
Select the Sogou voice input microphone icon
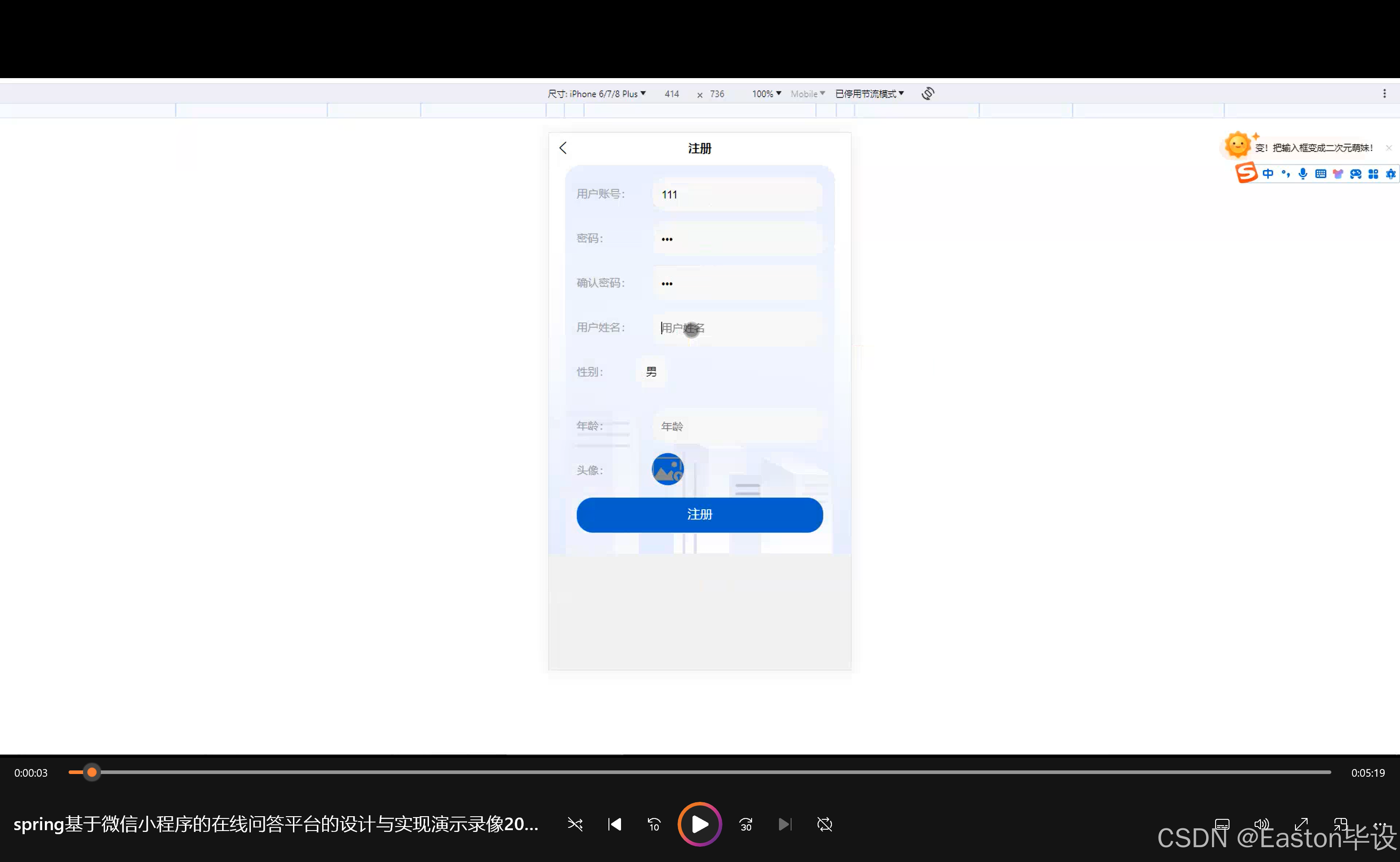click(x=1303, y=174)
